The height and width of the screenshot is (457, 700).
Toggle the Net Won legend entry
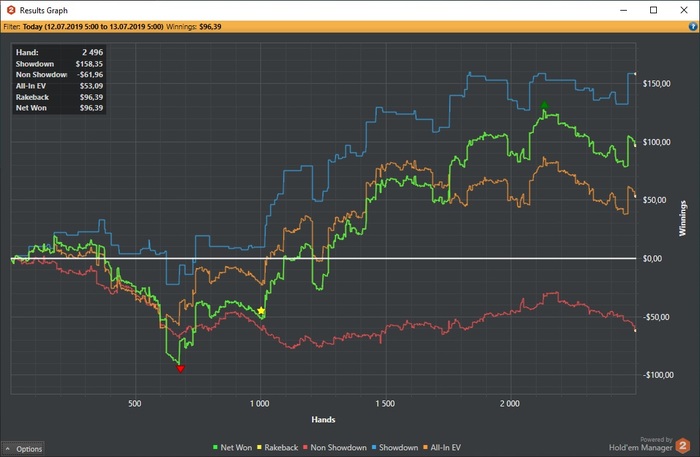(232, 447)
